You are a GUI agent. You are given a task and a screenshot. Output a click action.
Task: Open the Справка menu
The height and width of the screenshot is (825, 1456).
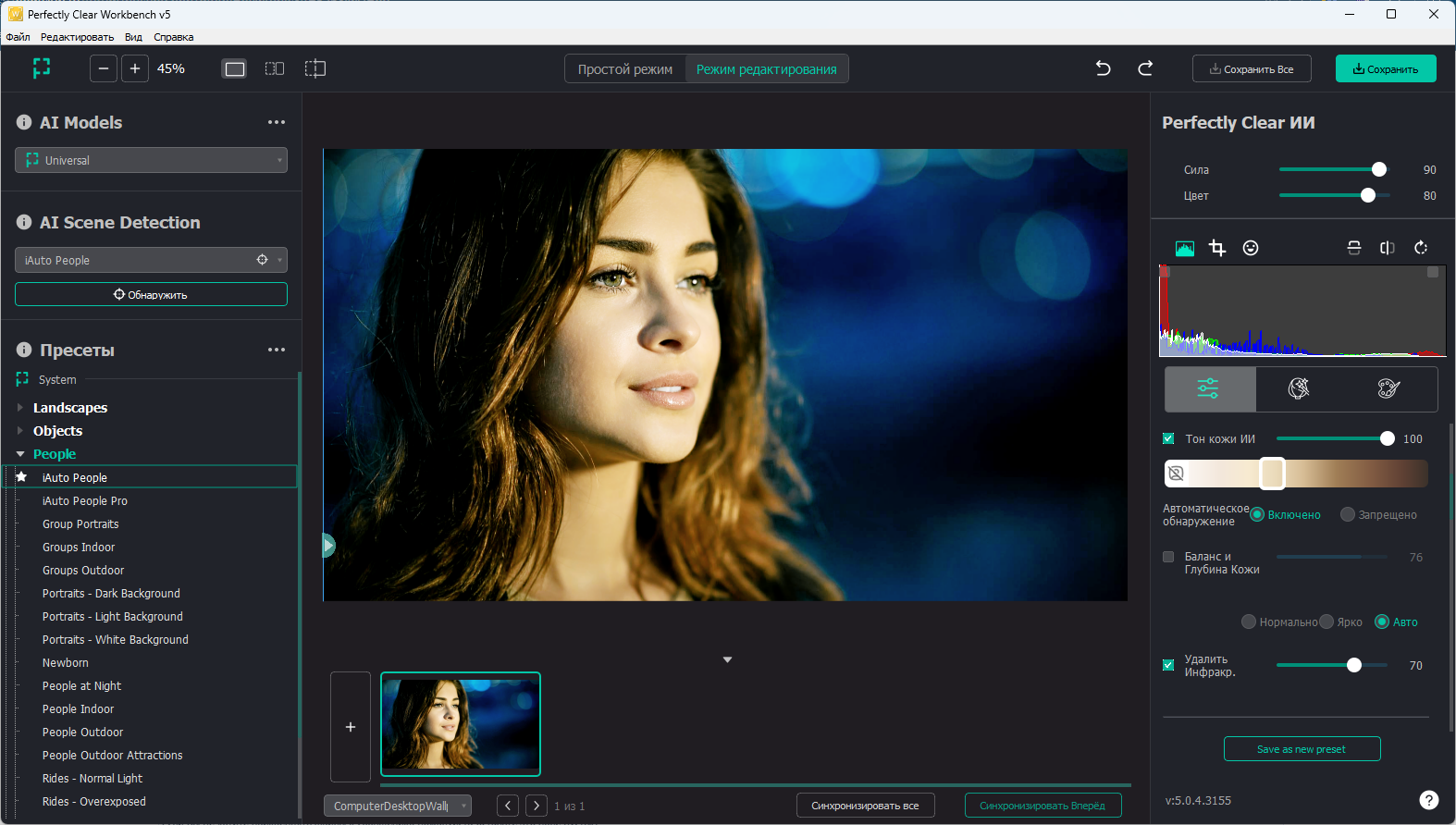click(173, 37)
